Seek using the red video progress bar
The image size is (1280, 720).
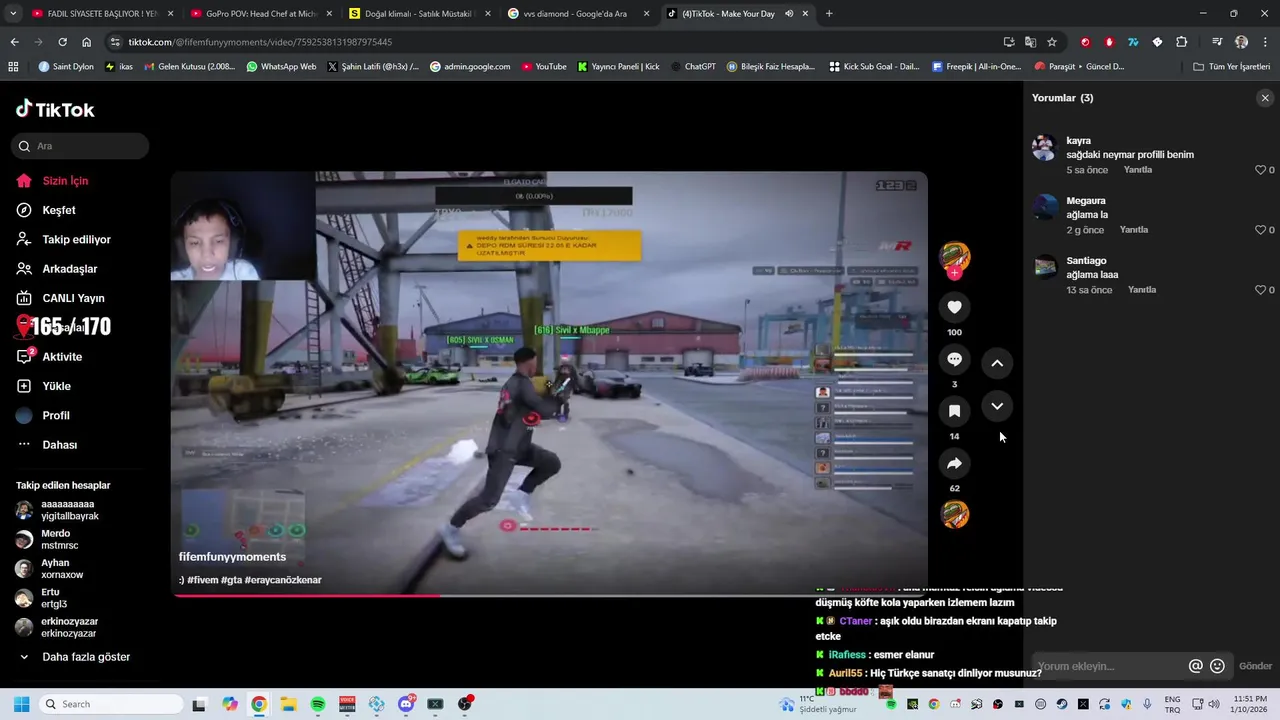(x=549, y=595)
